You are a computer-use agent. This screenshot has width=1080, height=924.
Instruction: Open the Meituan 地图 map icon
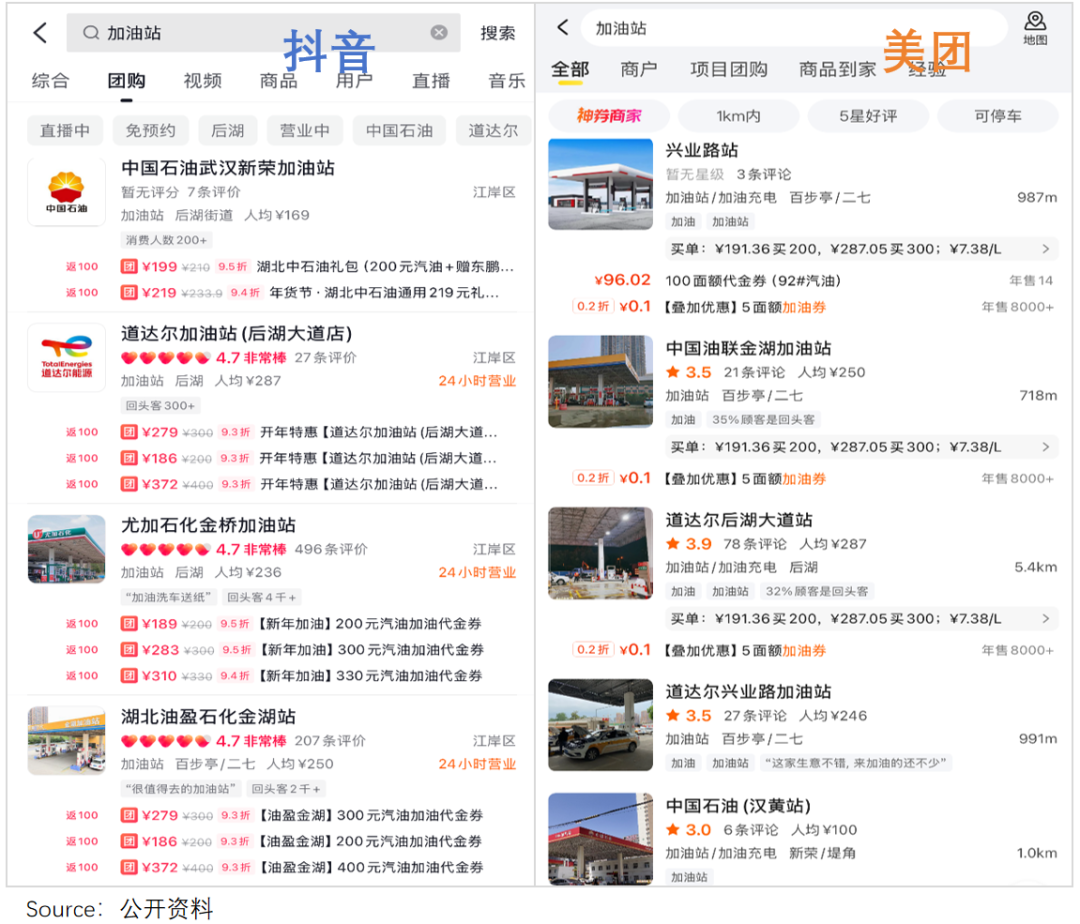point(1035,28)
